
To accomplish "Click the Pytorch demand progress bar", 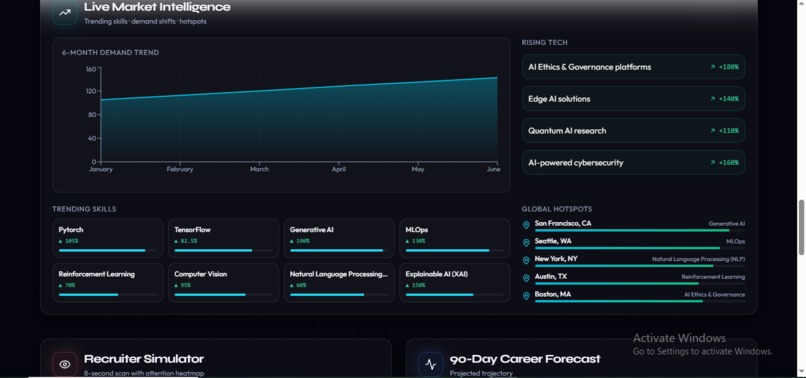I will click(108, 250).
